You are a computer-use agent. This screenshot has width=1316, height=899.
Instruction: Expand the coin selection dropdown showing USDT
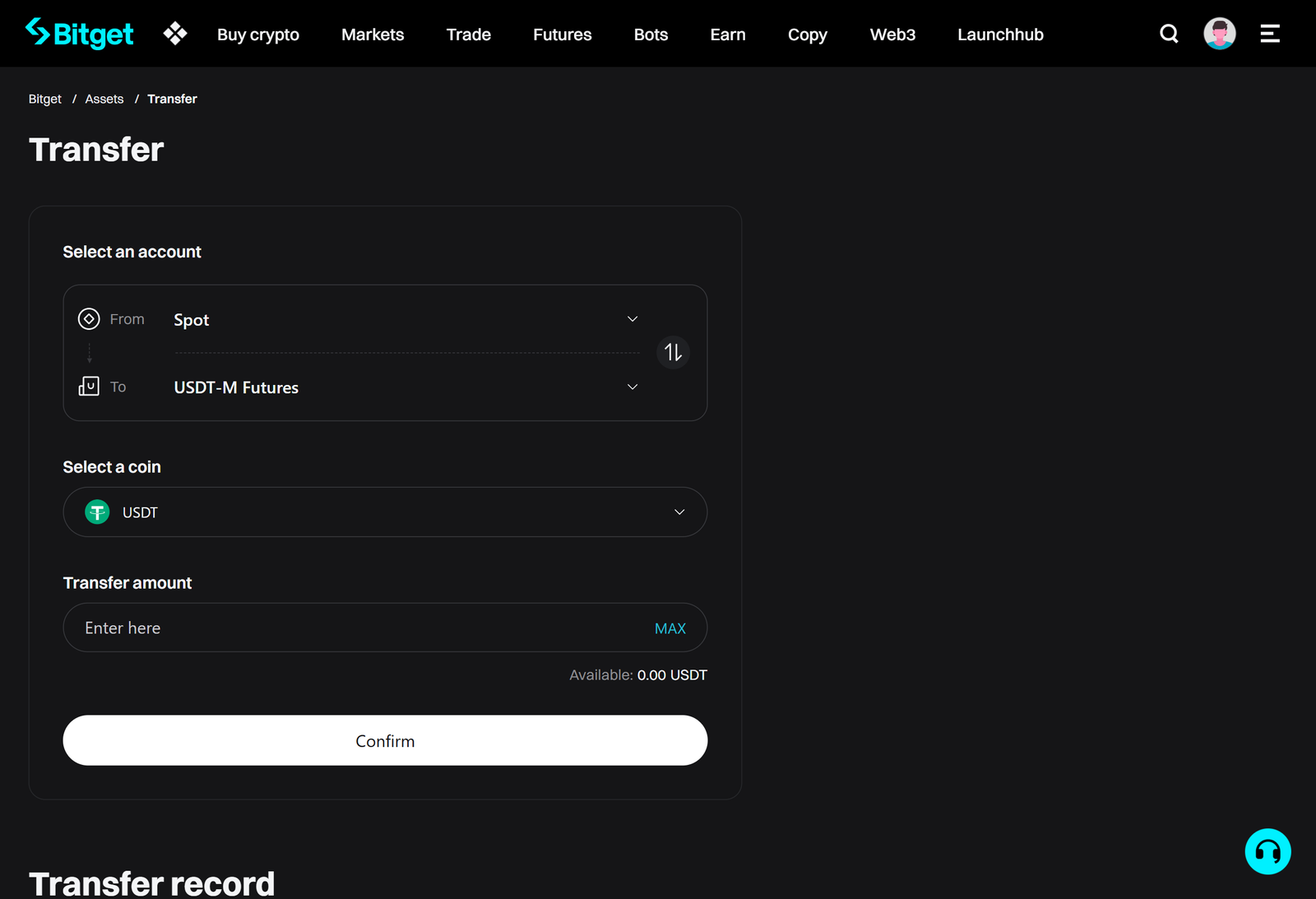(679, 512)
